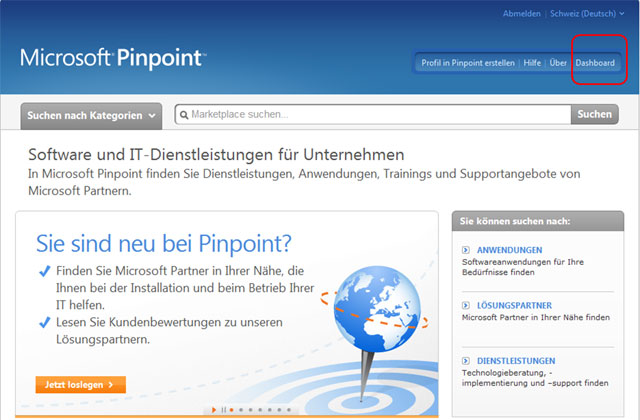The width and height of the screenshot is (640, 420).
Task: Click the Abmelden link
Action: tap(521, 13)
